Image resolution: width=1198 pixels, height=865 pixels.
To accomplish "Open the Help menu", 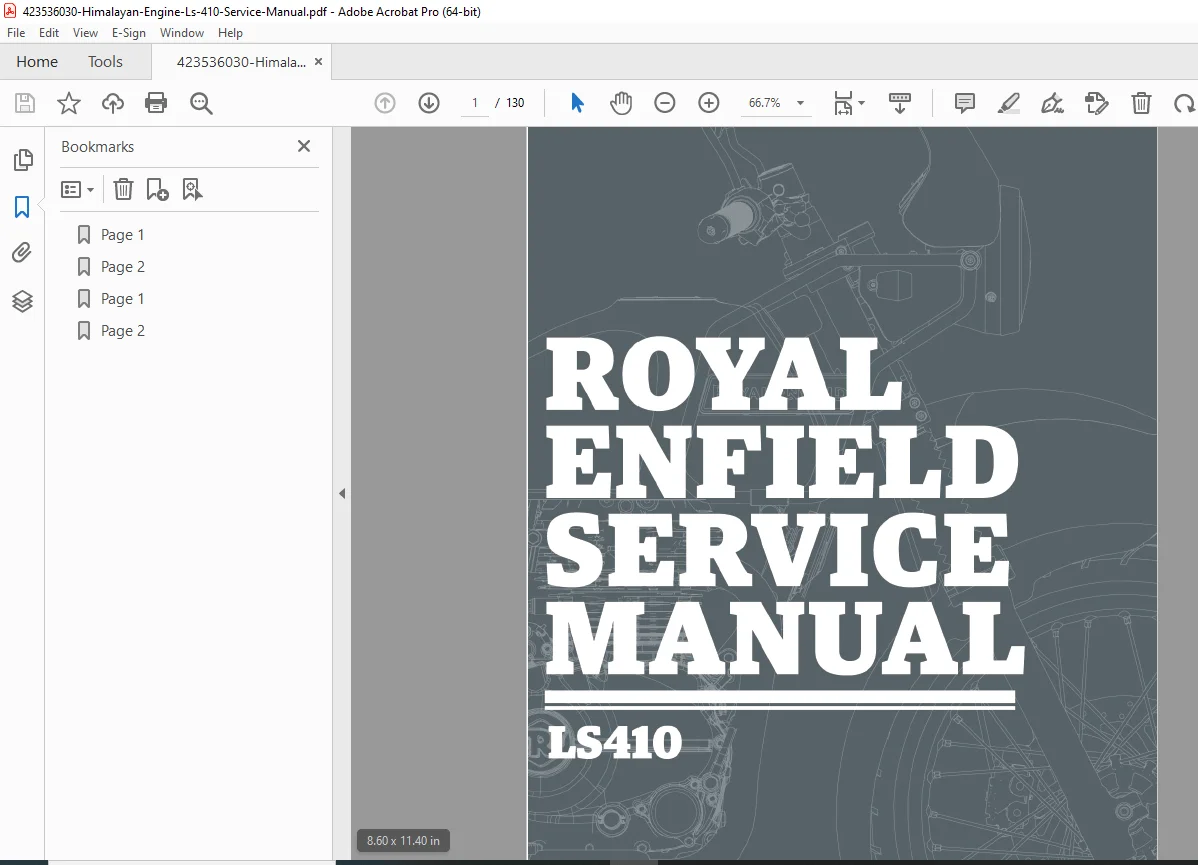I will [230, 33].
